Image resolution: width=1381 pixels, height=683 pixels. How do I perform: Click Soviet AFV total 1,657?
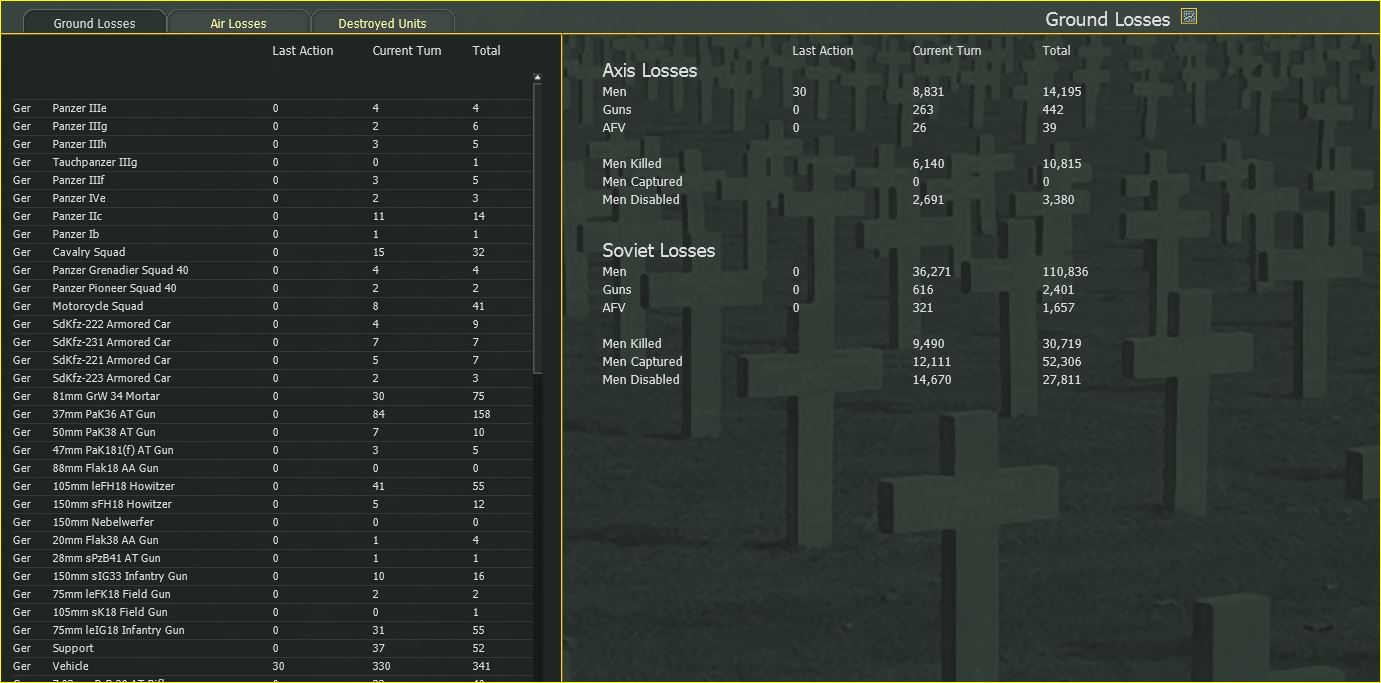click(x=1058, y=307)
